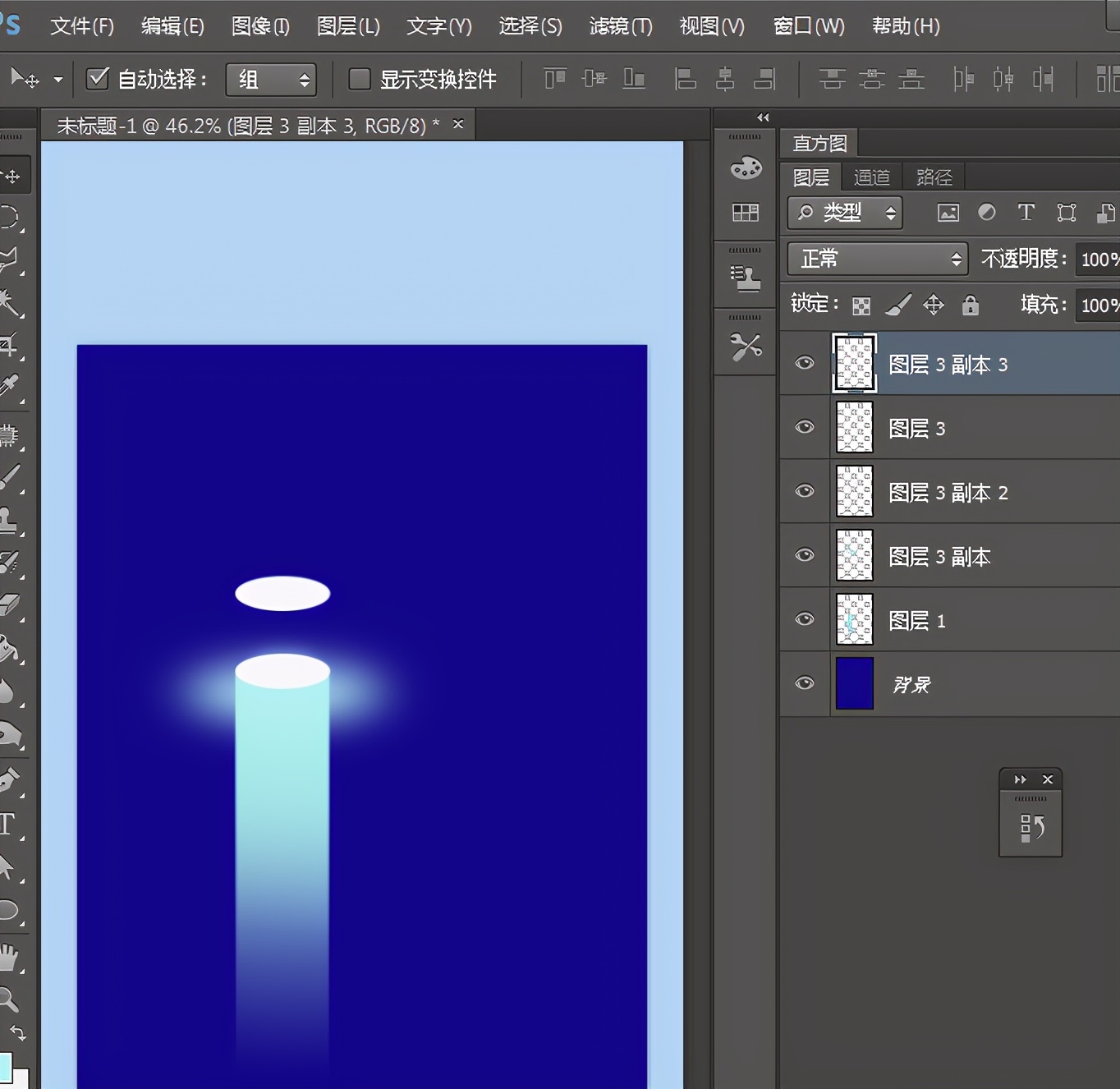Open the 正常 blend mode dropdown
The image size is (1120, 1089).
coord(877,260)
